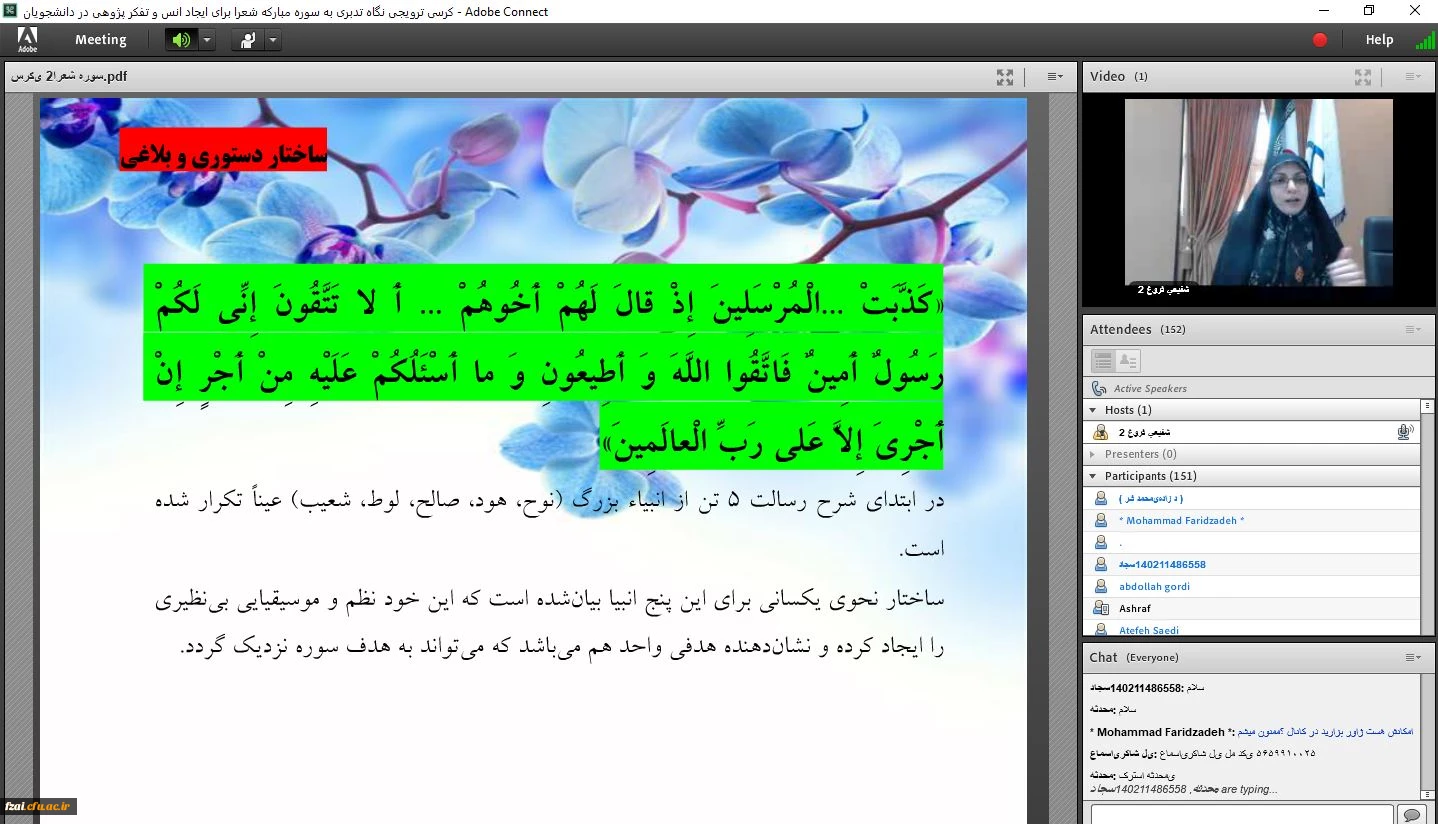Open the raise hand status dropdown

pyautogui.click(x=273, y=40)
